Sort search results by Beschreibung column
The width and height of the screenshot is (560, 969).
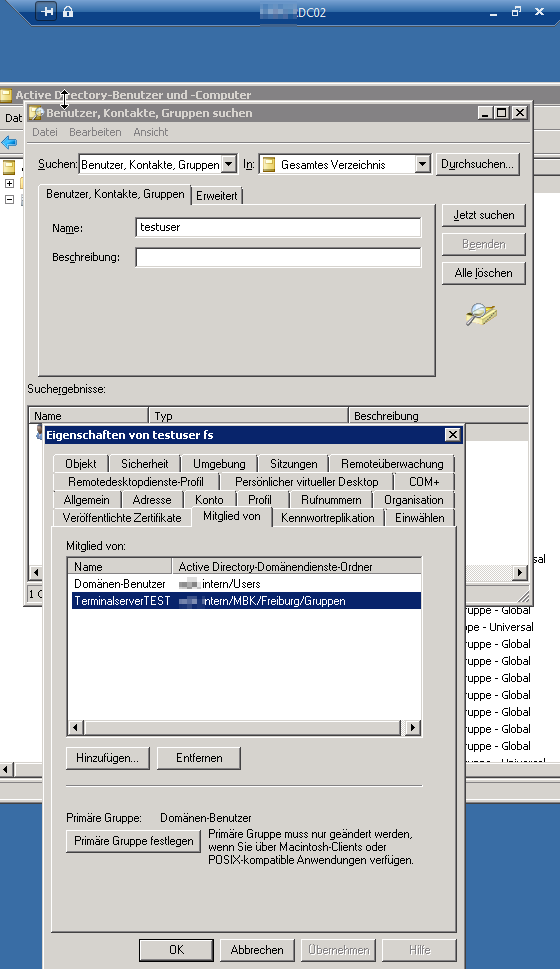(438, 415)
